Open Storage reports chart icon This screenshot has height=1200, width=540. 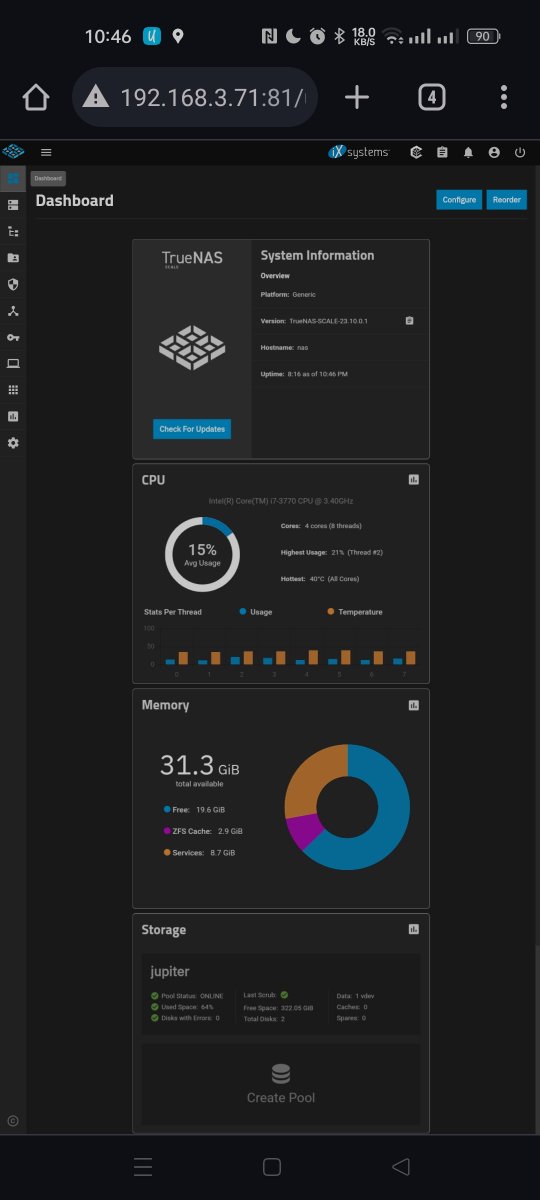click(414, 929)
